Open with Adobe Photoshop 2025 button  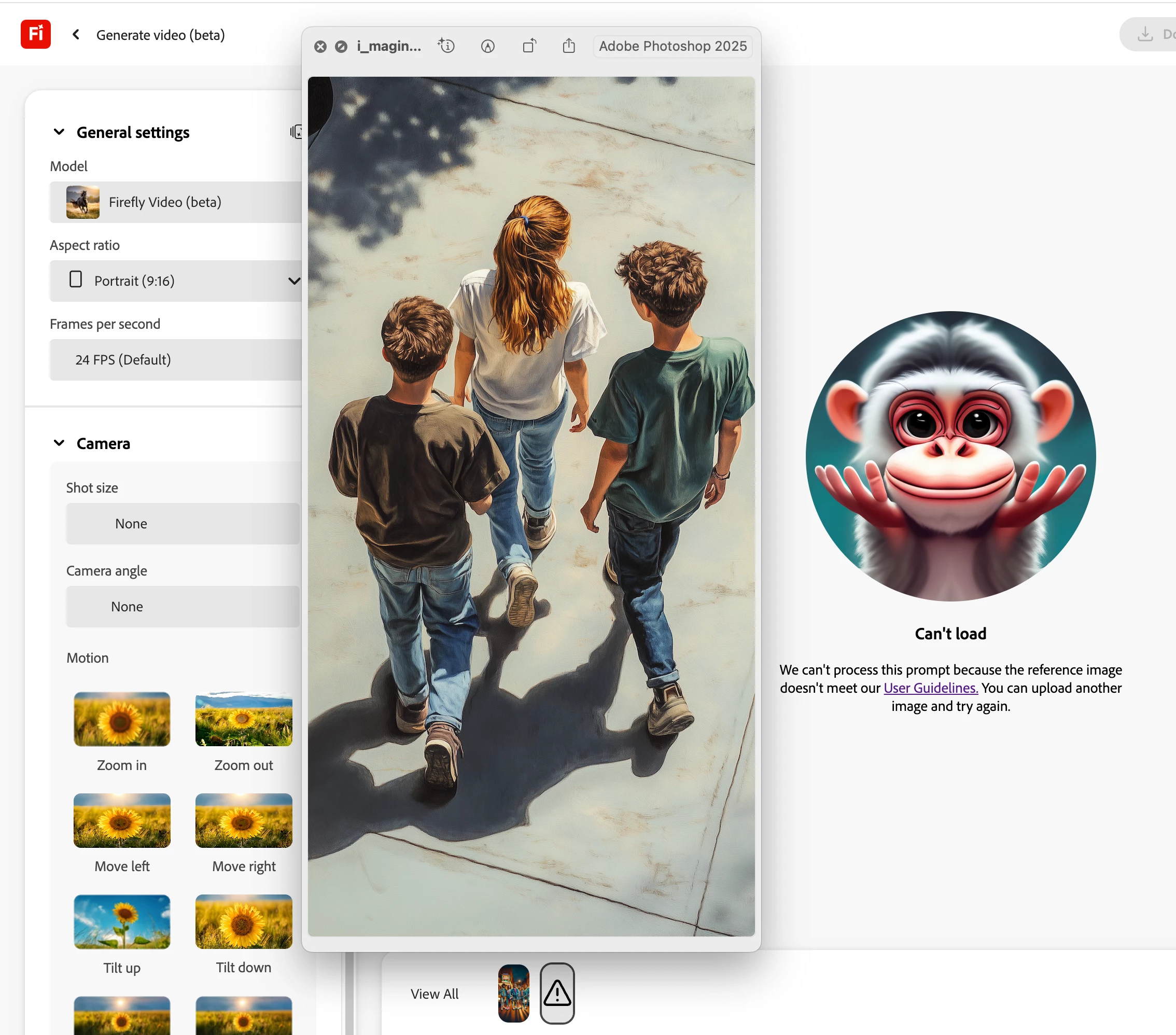coord(673,46)
